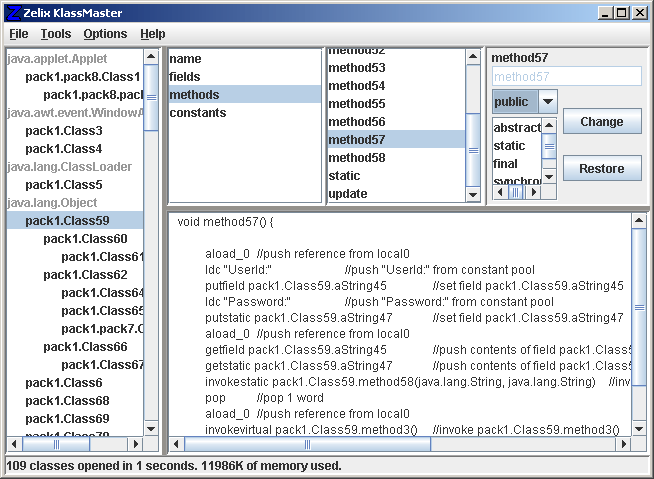The width and height of the screenshot is (654, 479).
Task: Click the class tree scroll up arrow
Action: pos(151,57)
